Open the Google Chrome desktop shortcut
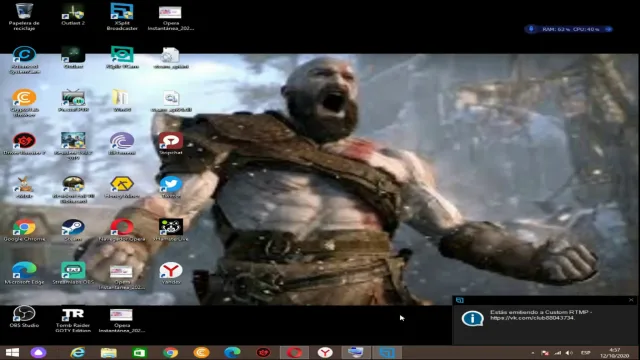Viewport: 640px width, 360px height. tap(24, 230)
